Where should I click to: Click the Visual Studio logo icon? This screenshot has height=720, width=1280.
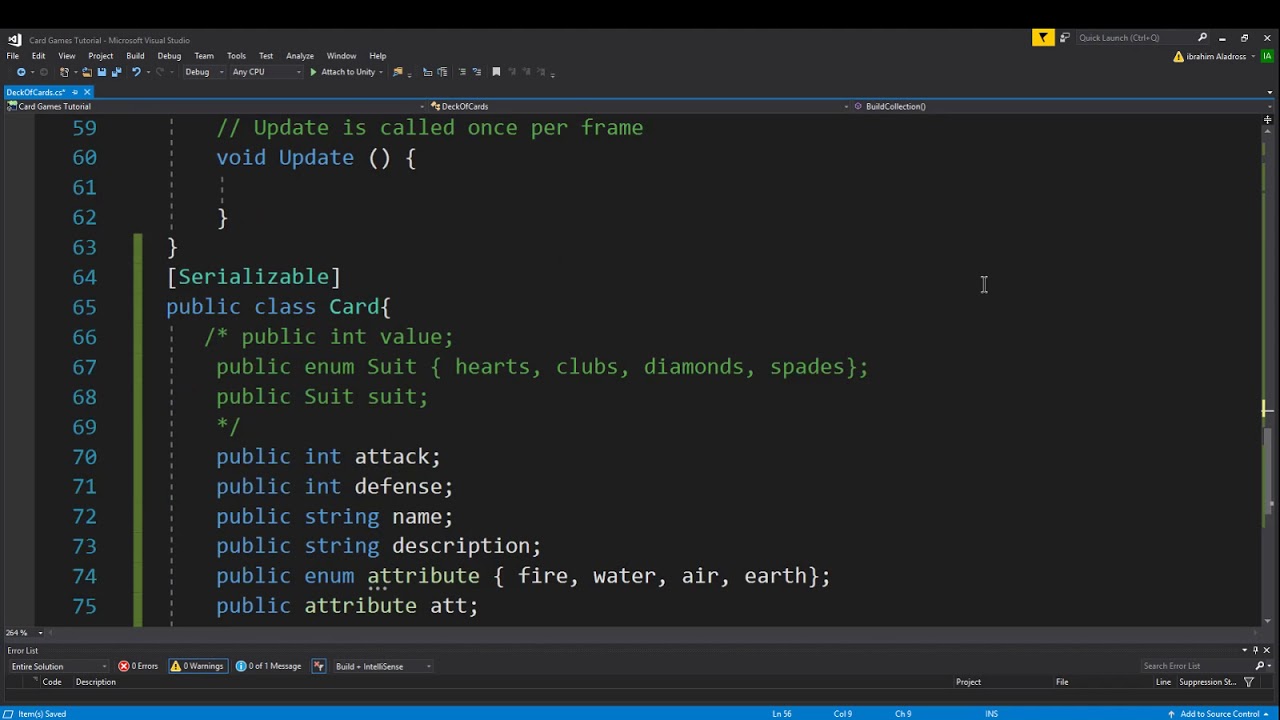(13, 40)
